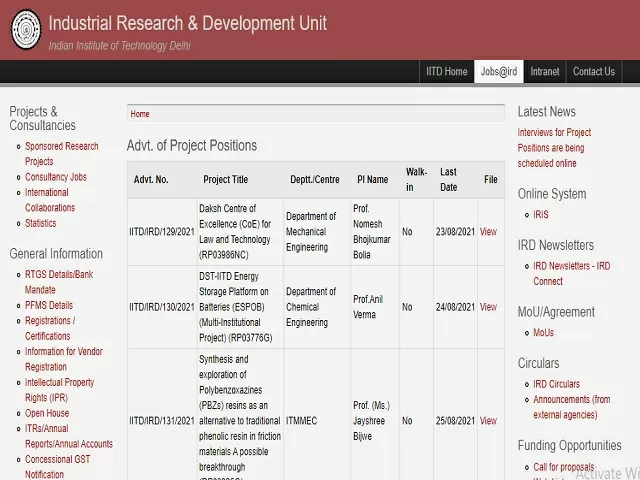640x480 pixels.
Task: Click the DST-IITD Energy Storage Platform title
Action: [236, 307]
